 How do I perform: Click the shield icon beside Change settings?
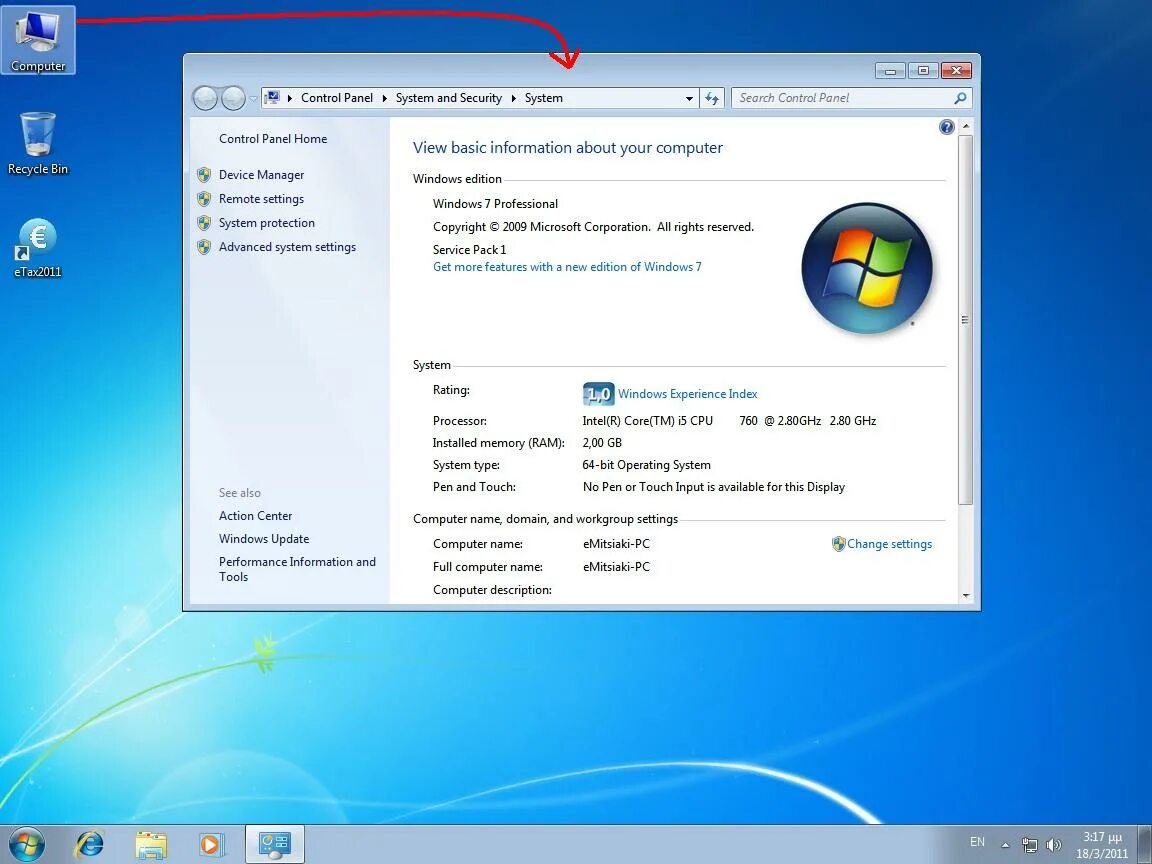(x=838, y=544)
